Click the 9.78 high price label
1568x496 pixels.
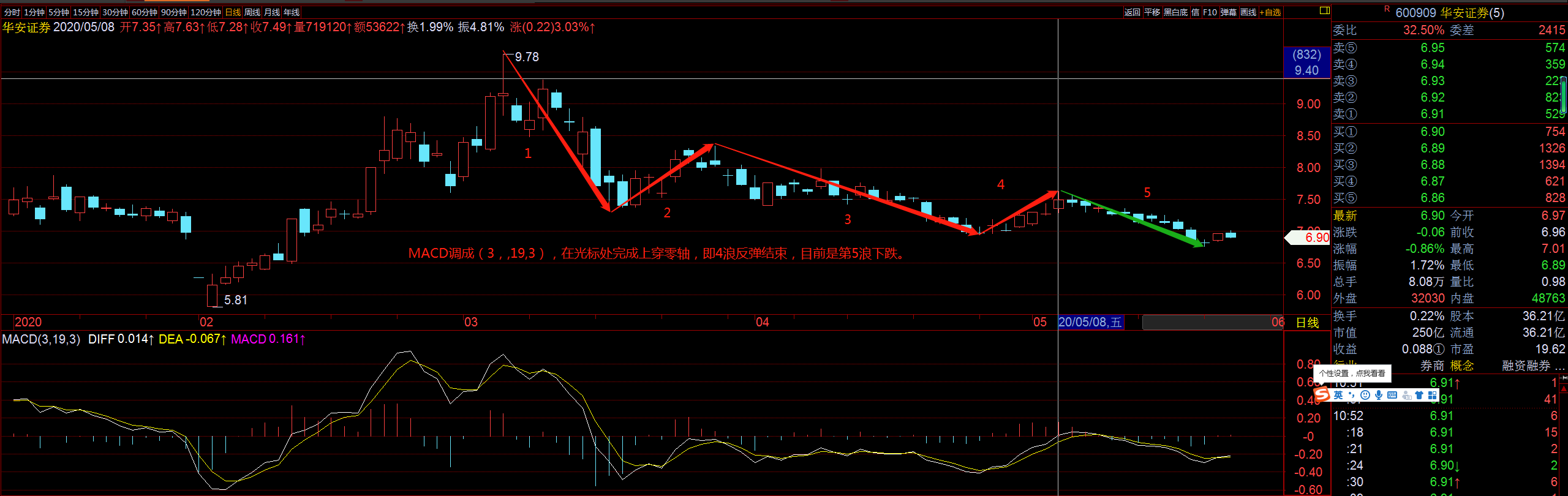[x=527, y=57]
